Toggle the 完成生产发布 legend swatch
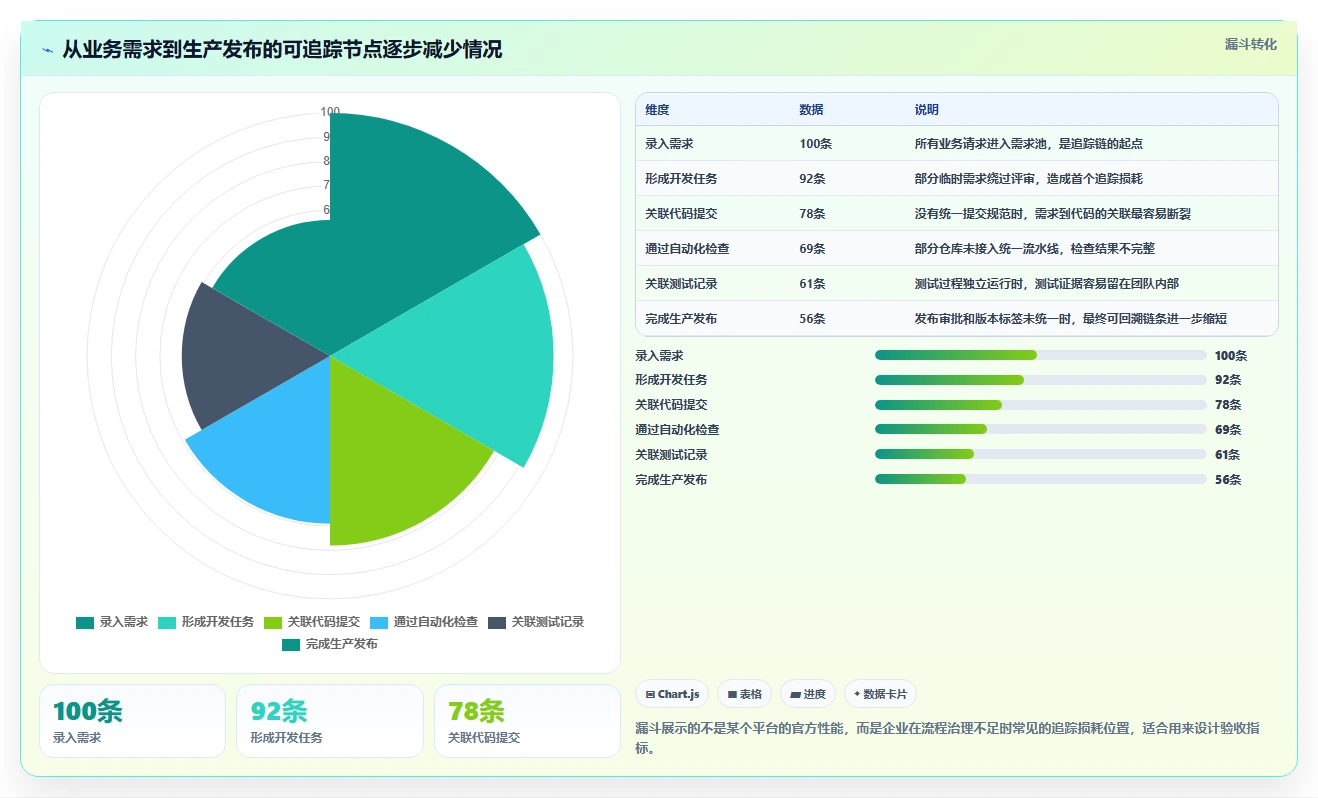Viewport: 1318px width, 798px height. 291,644
